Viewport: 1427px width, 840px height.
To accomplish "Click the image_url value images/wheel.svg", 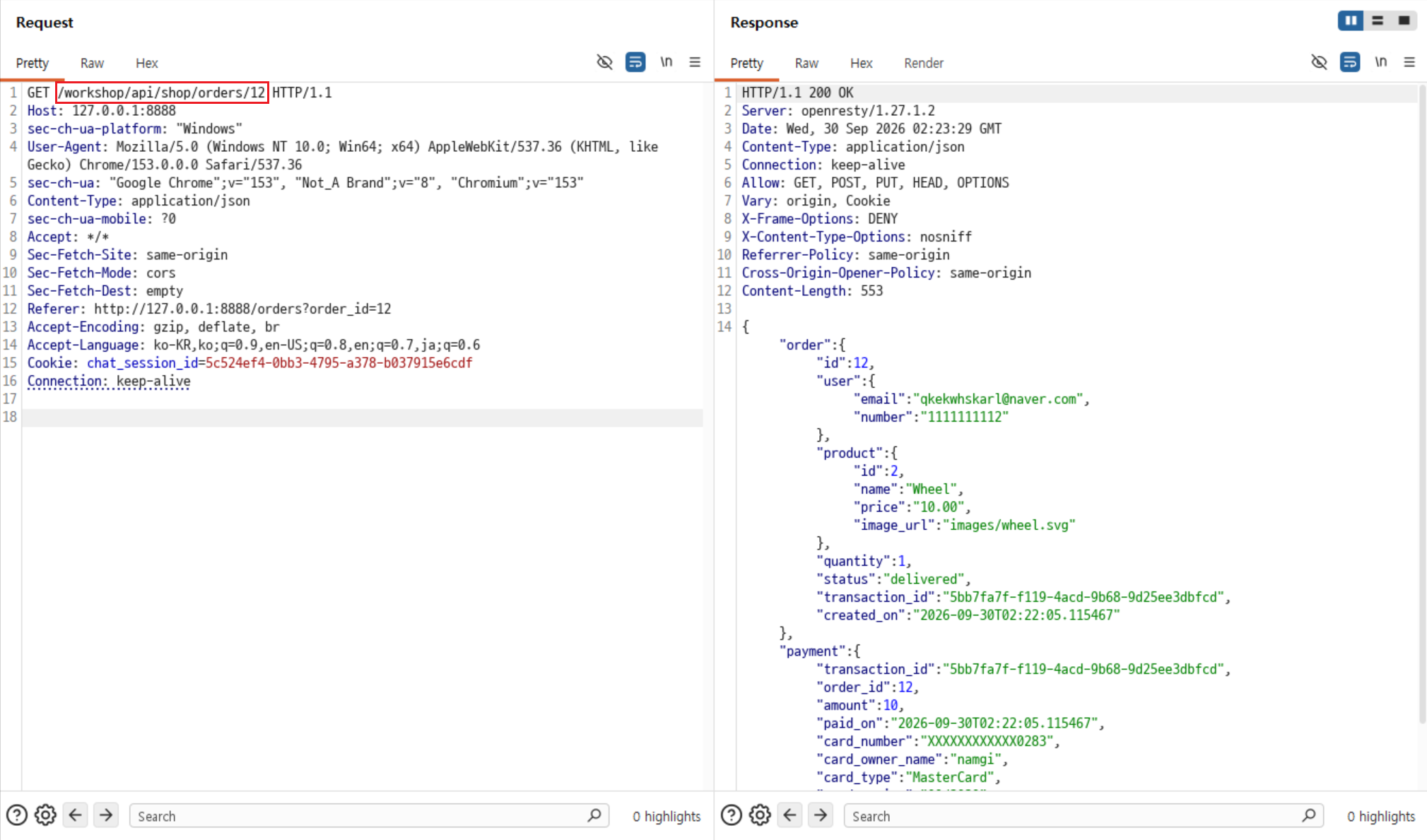I will (1009, 525).
